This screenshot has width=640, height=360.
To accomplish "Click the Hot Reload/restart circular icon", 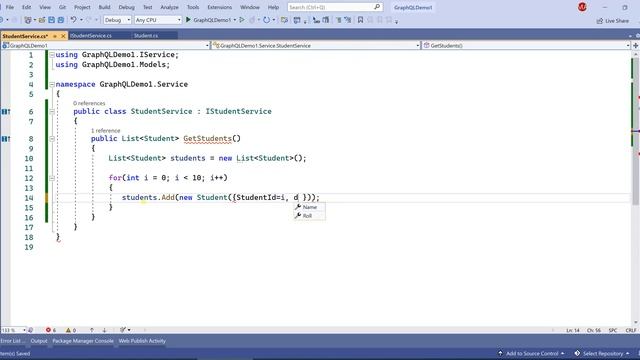I will click(267, 20).
